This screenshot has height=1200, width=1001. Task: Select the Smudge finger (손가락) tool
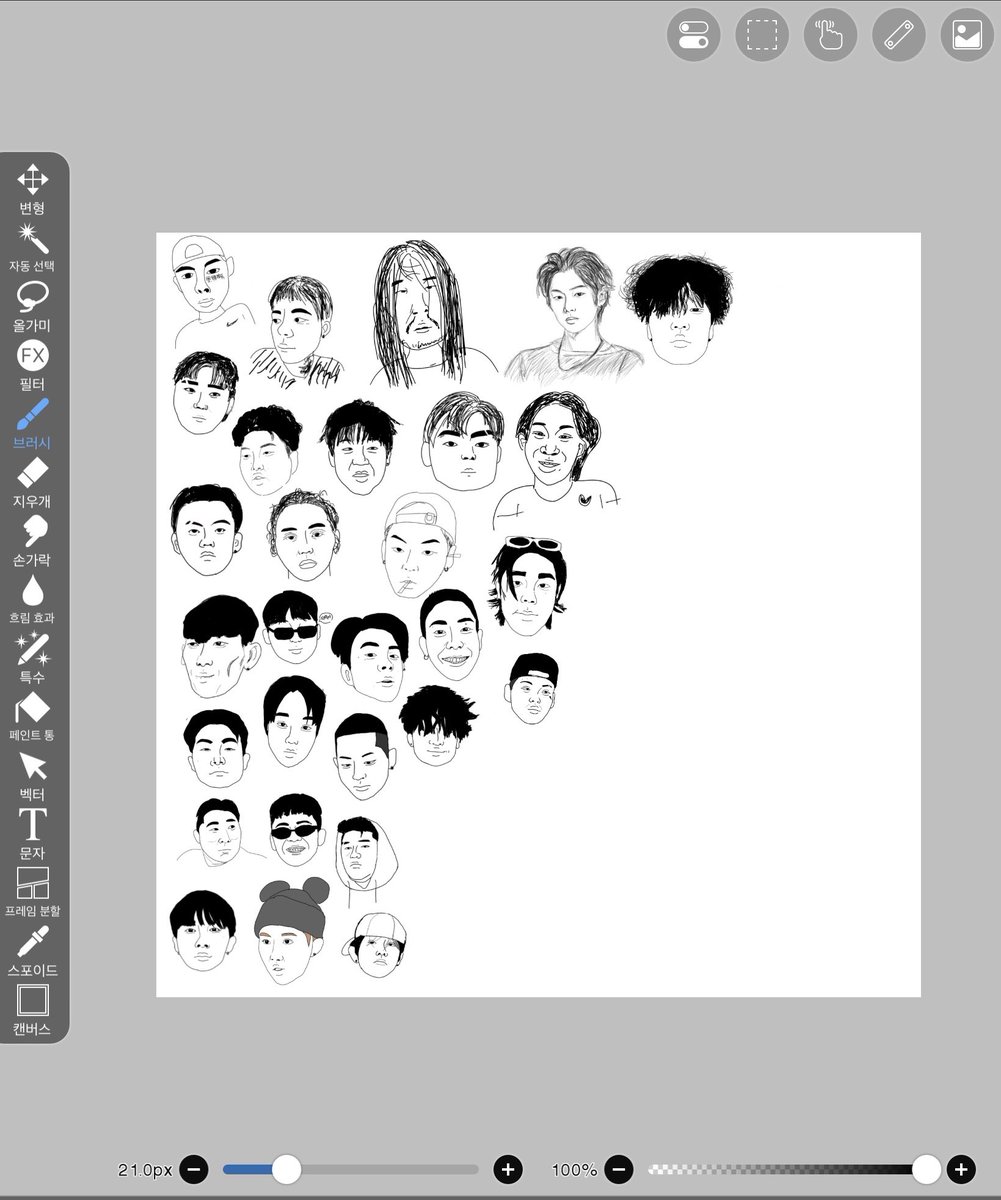(33, 541)
